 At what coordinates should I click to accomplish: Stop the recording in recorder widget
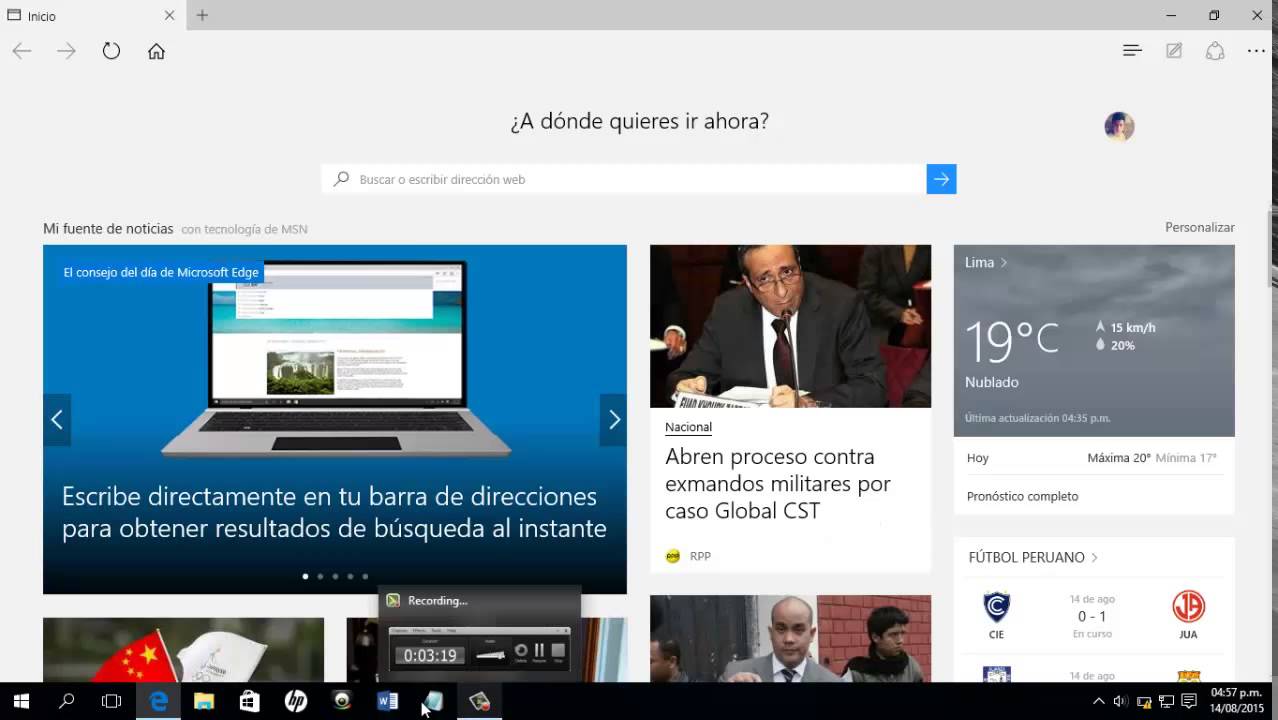(558, 651)
